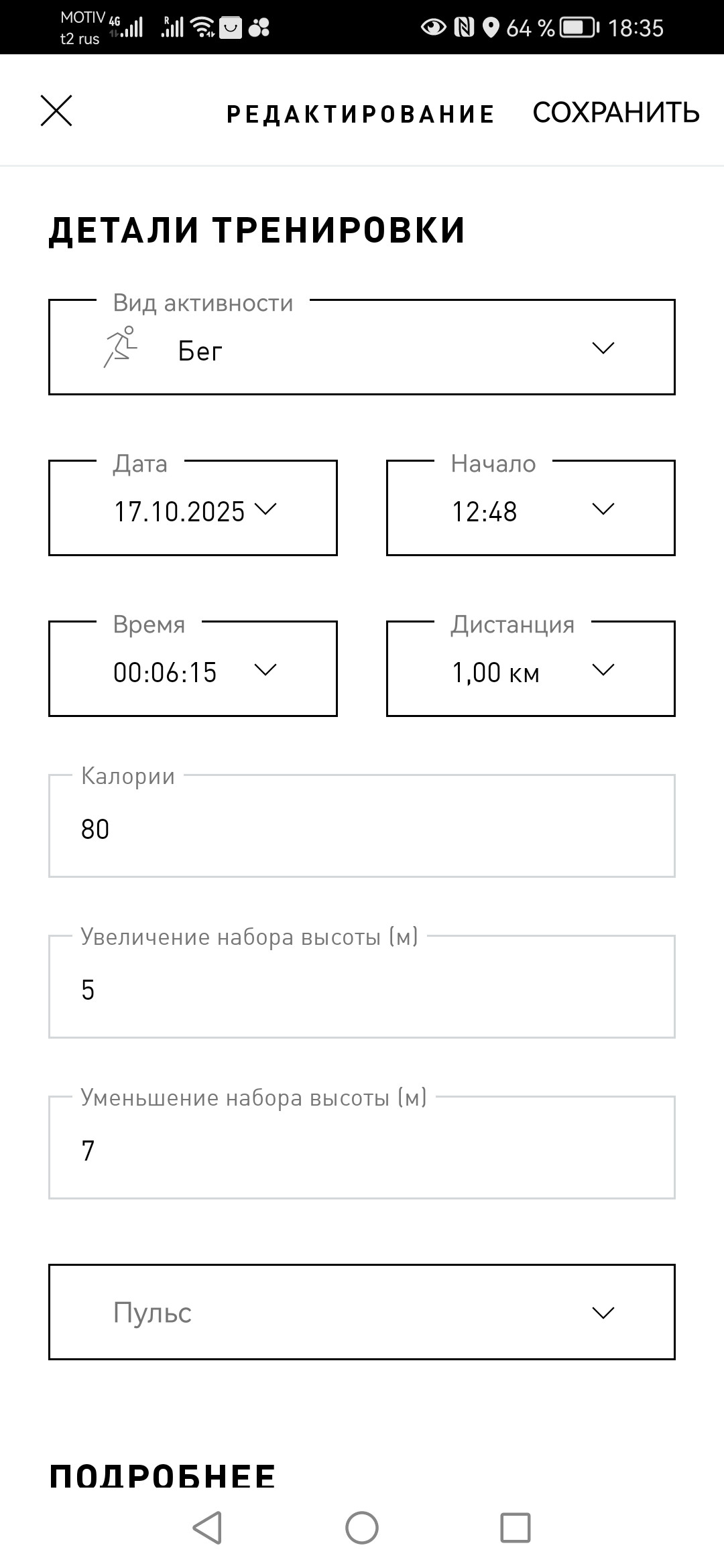This screenshot has height=1568, width=724.
Task: Close the editing screen with X icon
Action: click(56, 111)
